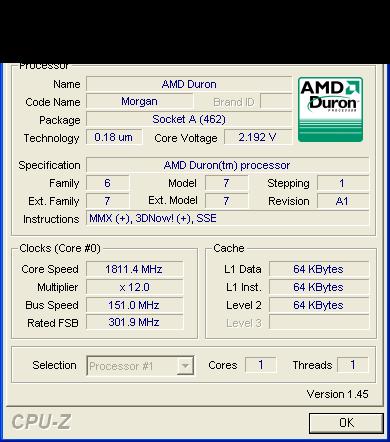The height and width of the screenshot is (442, 390).
Task: Click the Core Speed value 1811.4 MHz
Action: (134, 269)
